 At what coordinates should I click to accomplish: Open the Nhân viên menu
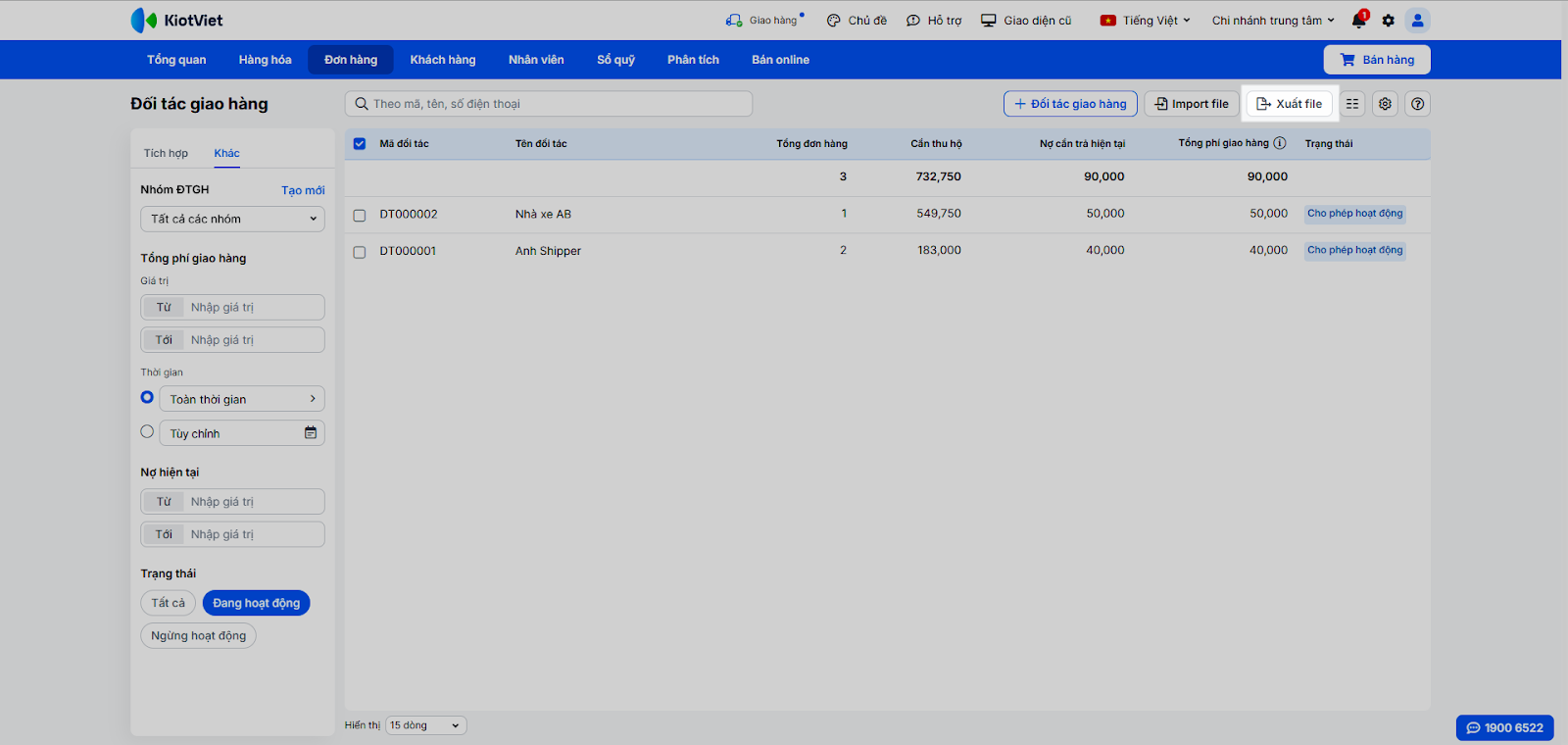click(536, 60)
